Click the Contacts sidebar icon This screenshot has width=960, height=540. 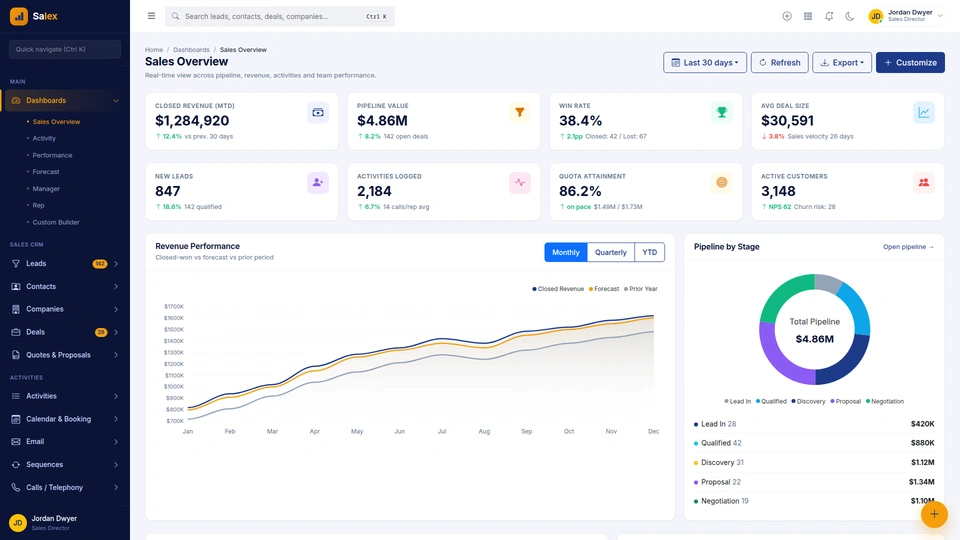(16, 287)
